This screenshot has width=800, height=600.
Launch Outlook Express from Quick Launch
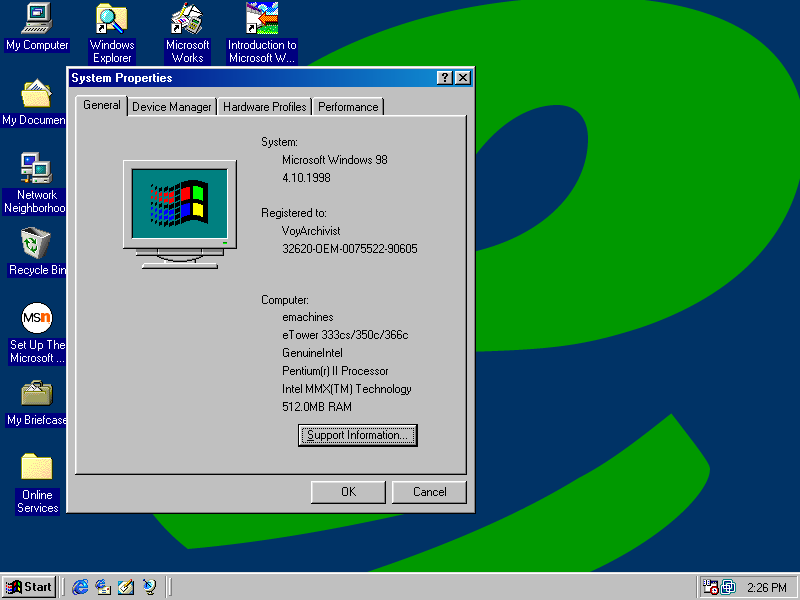pos(103,587)
